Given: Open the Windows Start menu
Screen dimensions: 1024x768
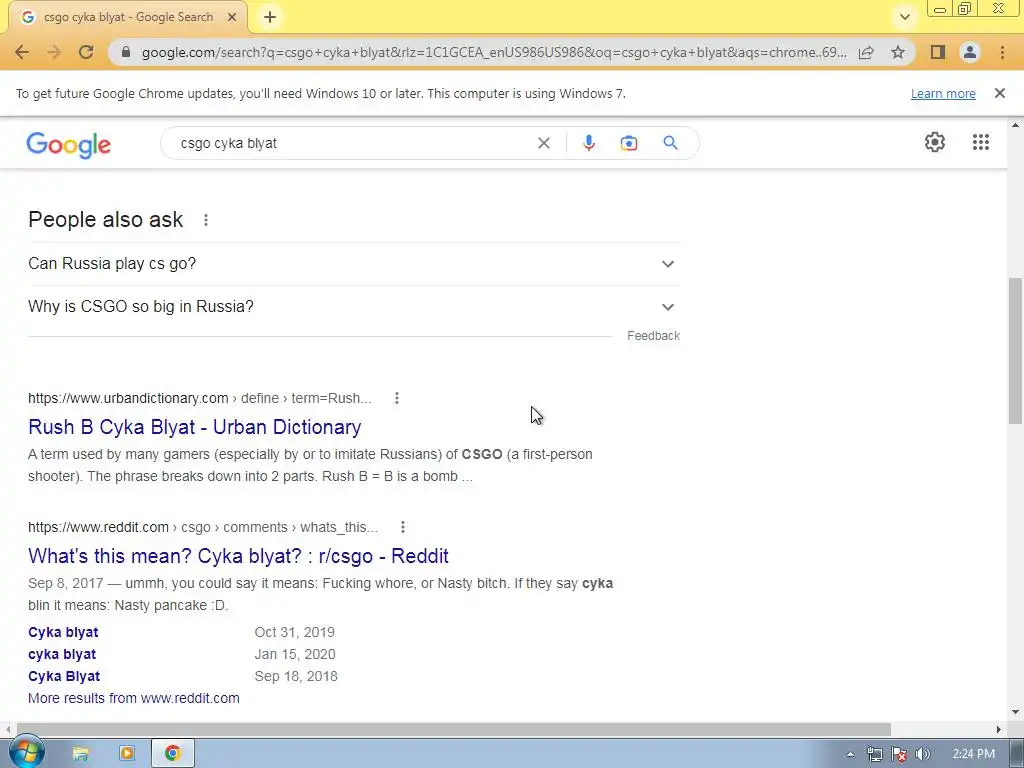Looking at the screenshot, I should [x=26, y=752].
